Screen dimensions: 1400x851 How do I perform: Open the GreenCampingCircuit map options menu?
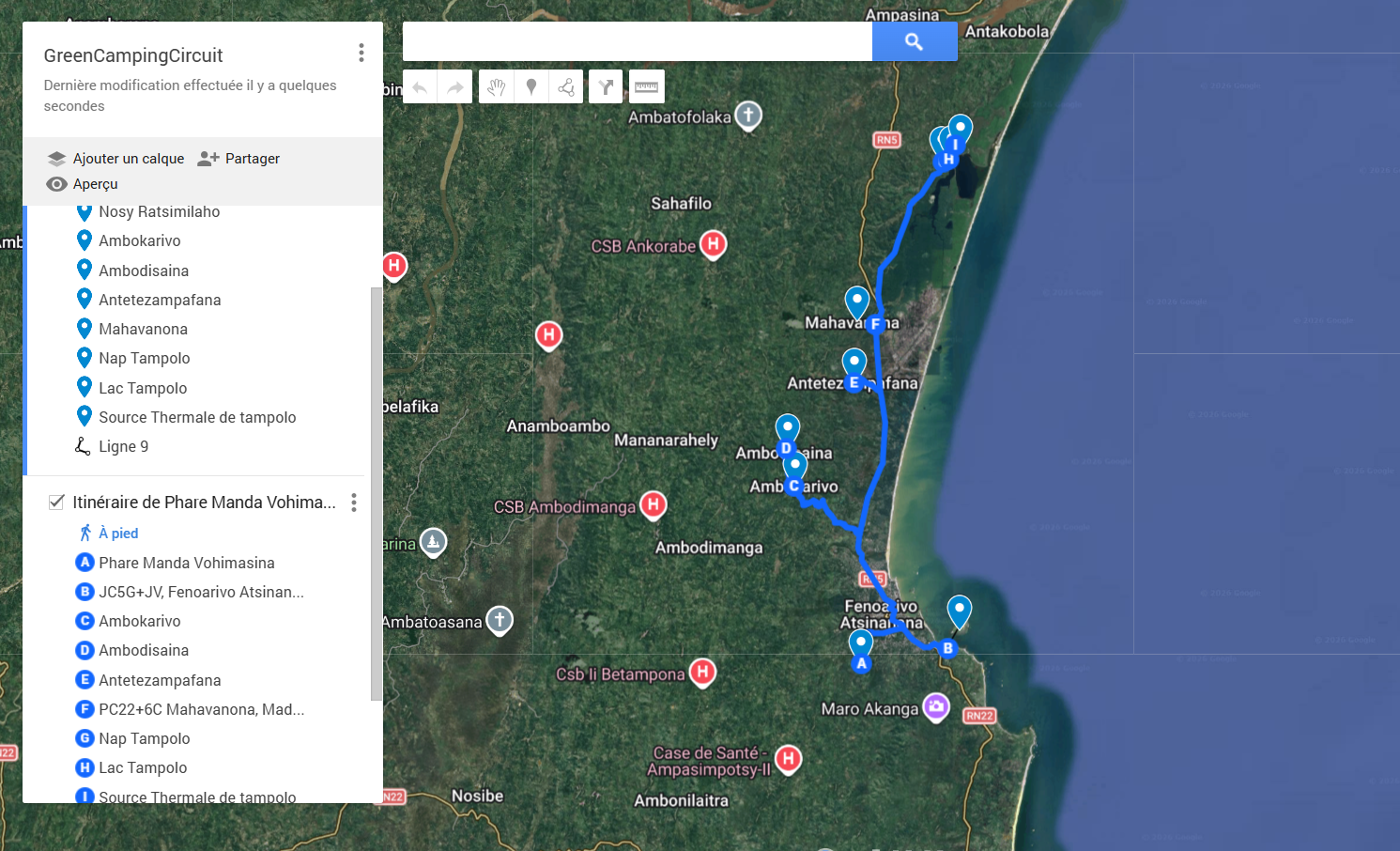(x=362, y=53)
